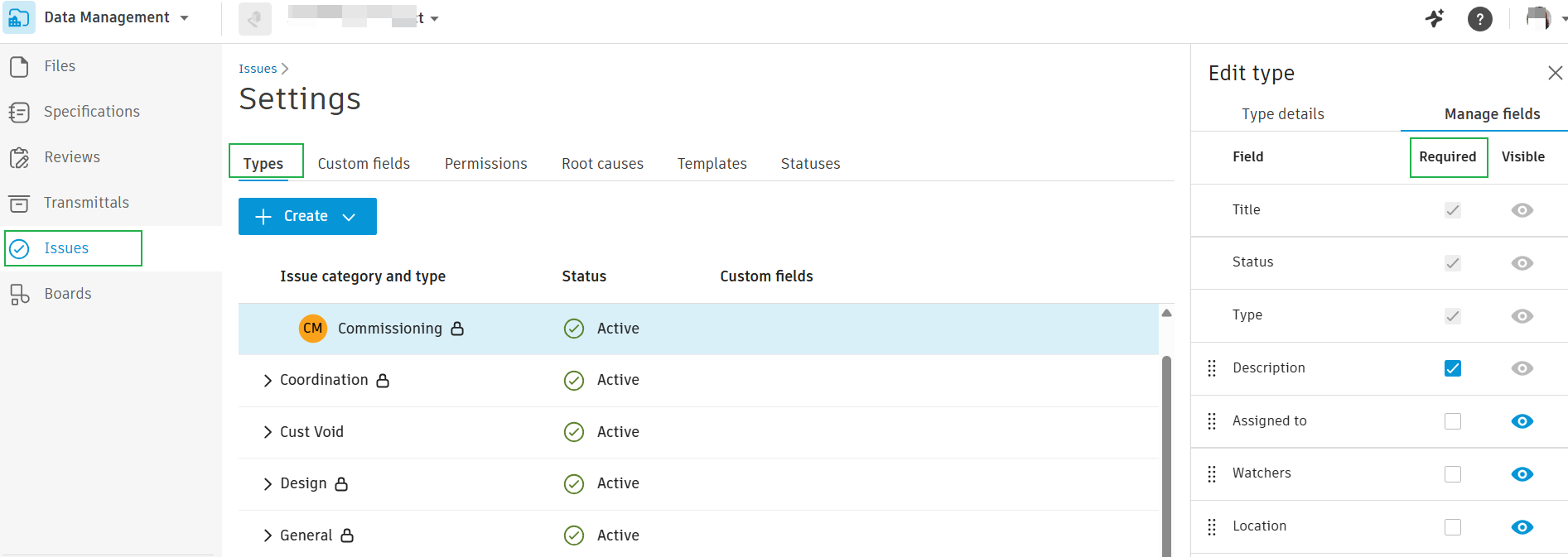This screenshot has height=557, width=1568.
Task: Toggle Location visibility eye
Action: click(1522, 527)
